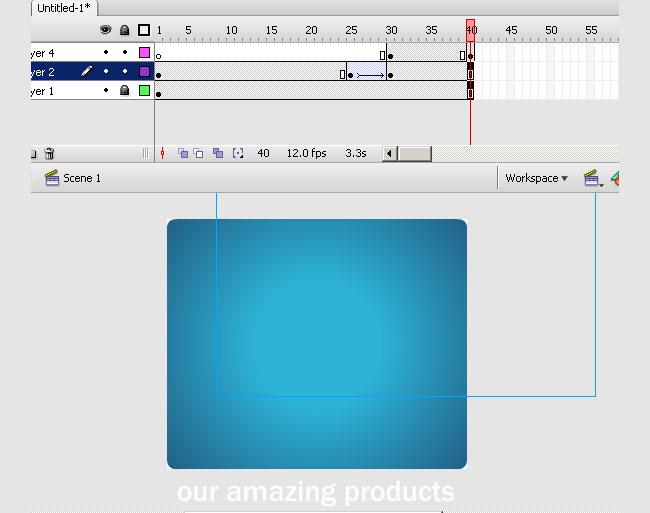Click the outline square column header

tap(144, 30)
